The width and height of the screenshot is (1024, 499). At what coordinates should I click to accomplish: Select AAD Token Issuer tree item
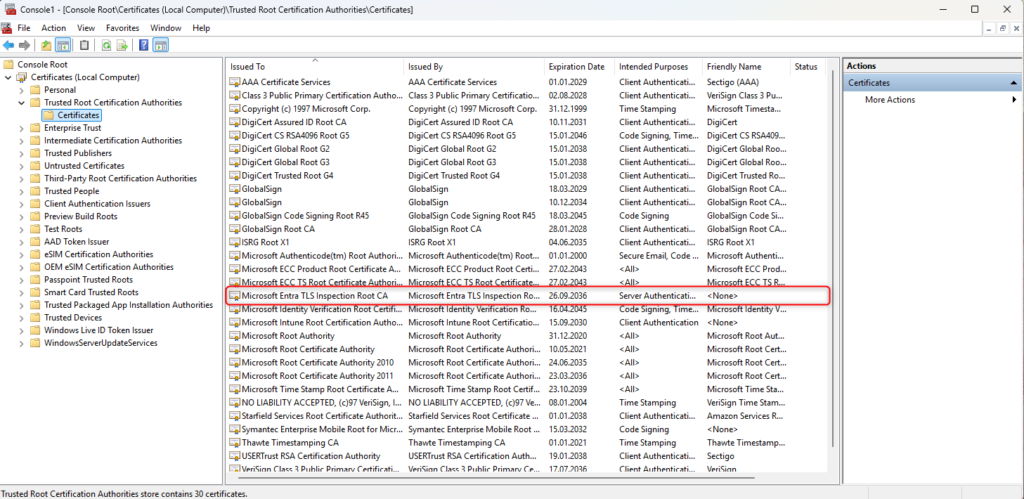77,242
